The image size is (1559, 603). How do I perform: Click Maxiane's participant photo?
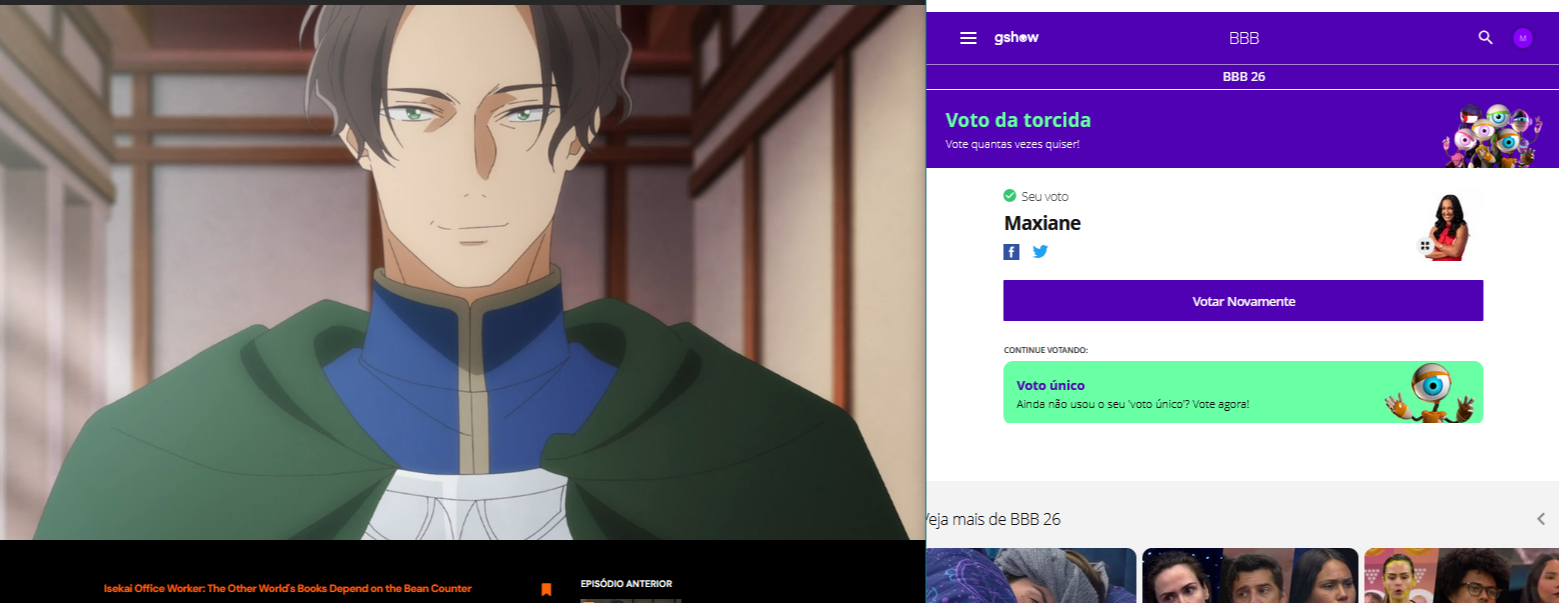click(x=1447, y=227)
